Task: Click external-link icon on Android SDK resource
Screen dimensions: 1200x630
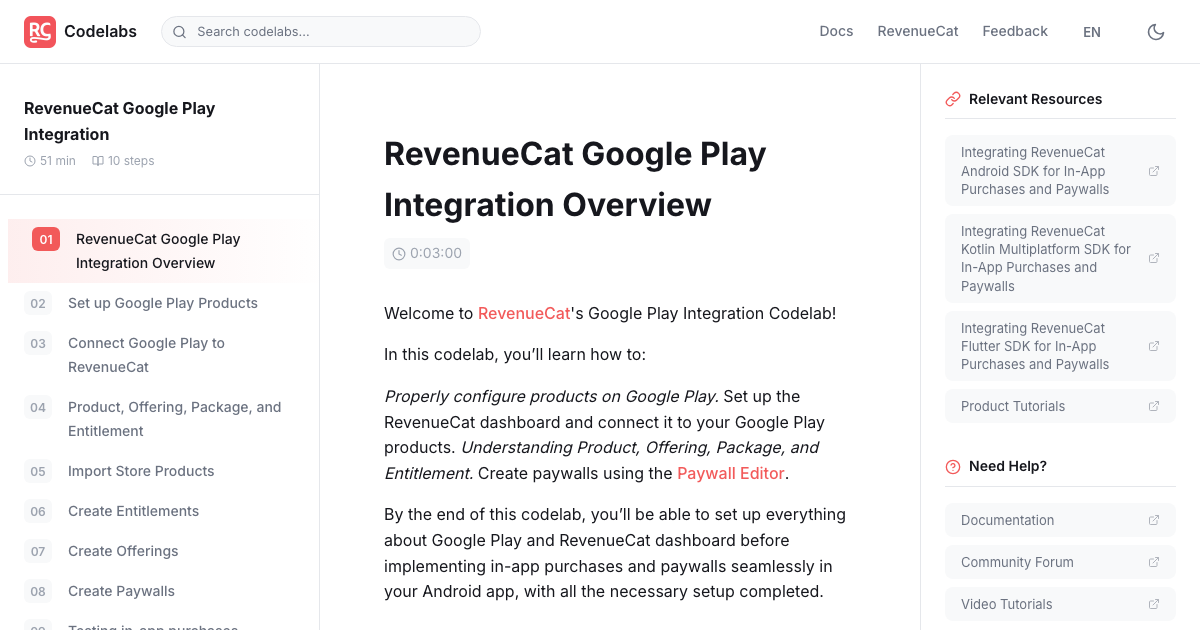Action: (1154, 171)
